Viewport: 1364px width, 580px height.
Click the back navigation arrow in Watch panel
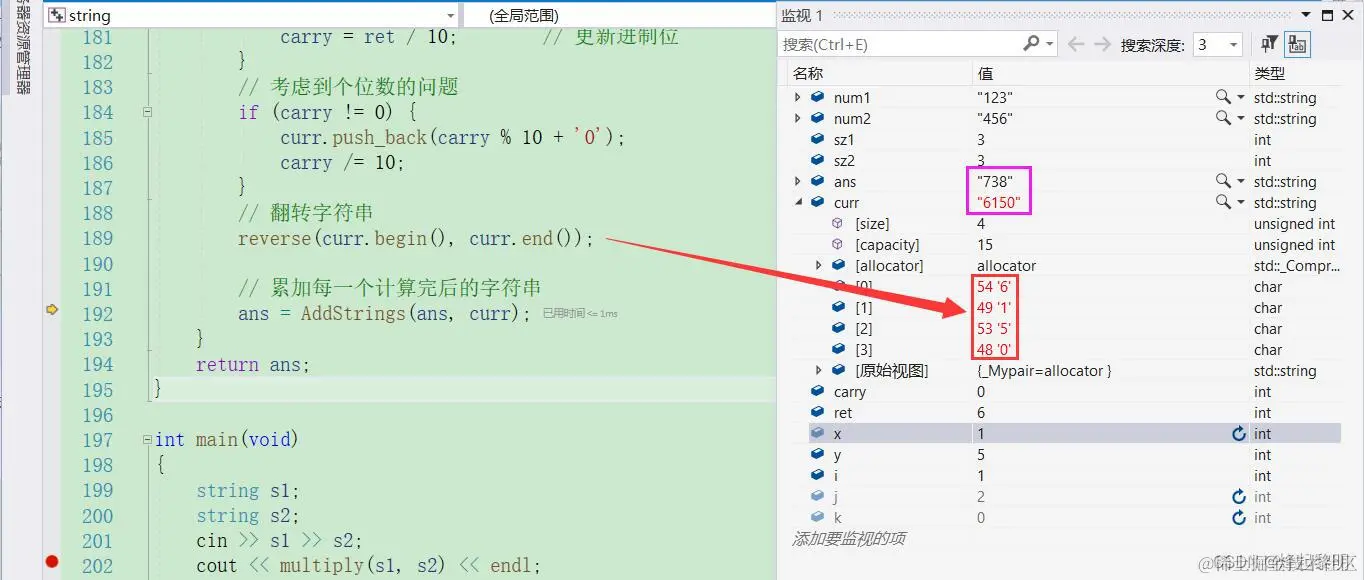(1074, 44)
